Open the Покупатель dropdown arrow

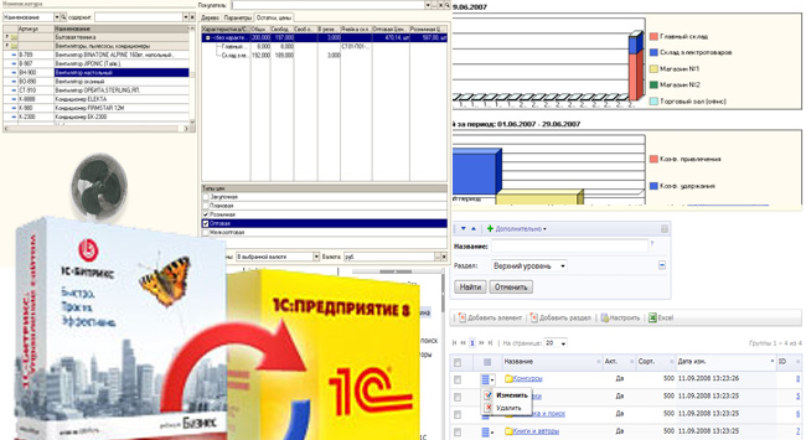427,5
